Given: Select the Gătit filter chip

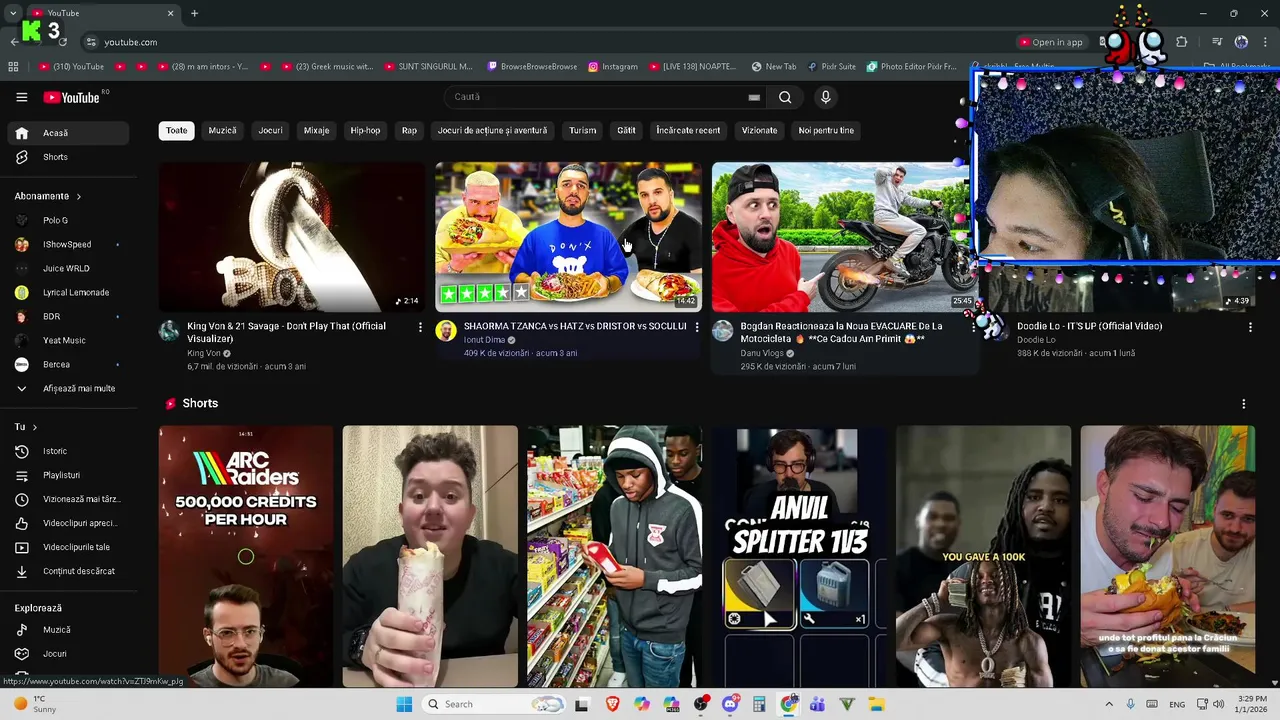Looking at the screenshot, I should 626,130.
